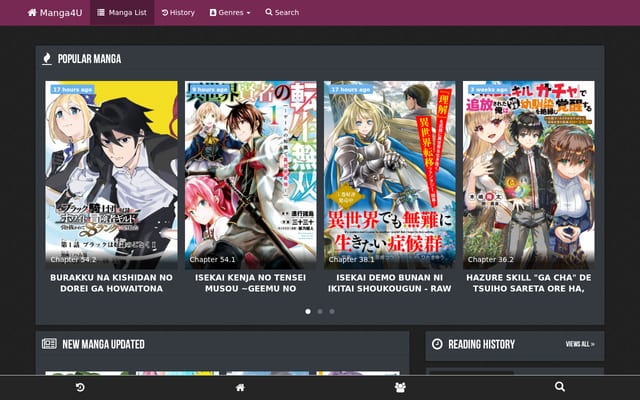Click the Reading History clock icon

point(437,344)
